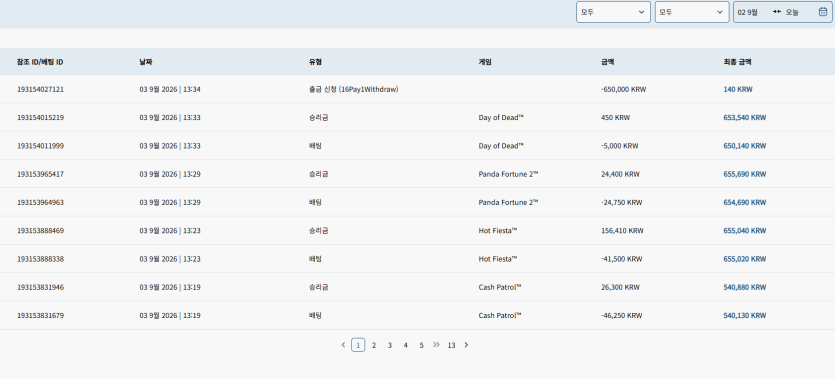Viewport: 835px width, 379px height.
Task: Select reference ID 193154011999
Action: 40,146
